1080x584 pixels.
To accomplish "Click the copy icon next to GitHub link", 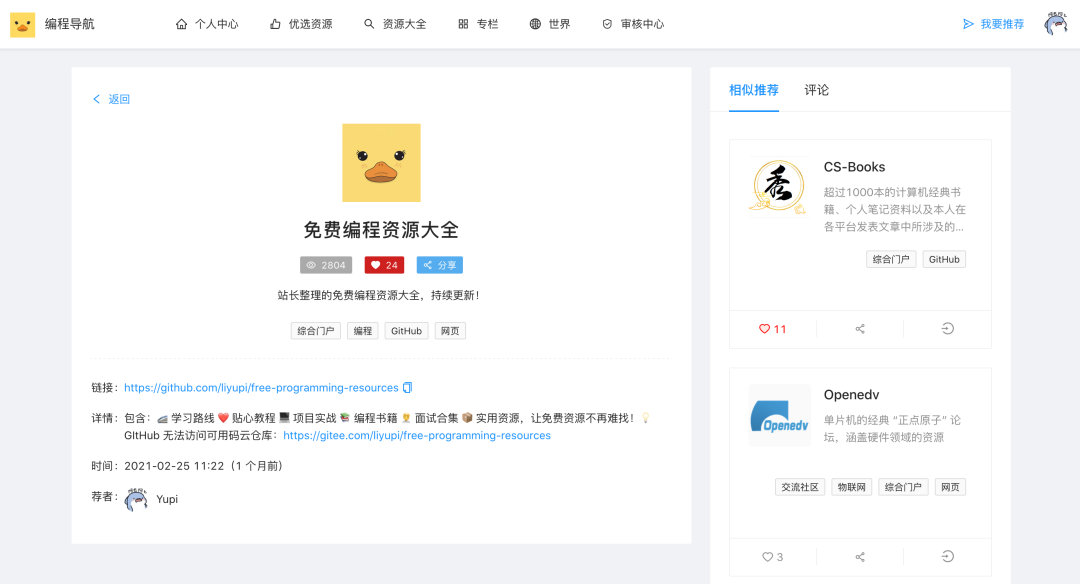I will point(407,388).
